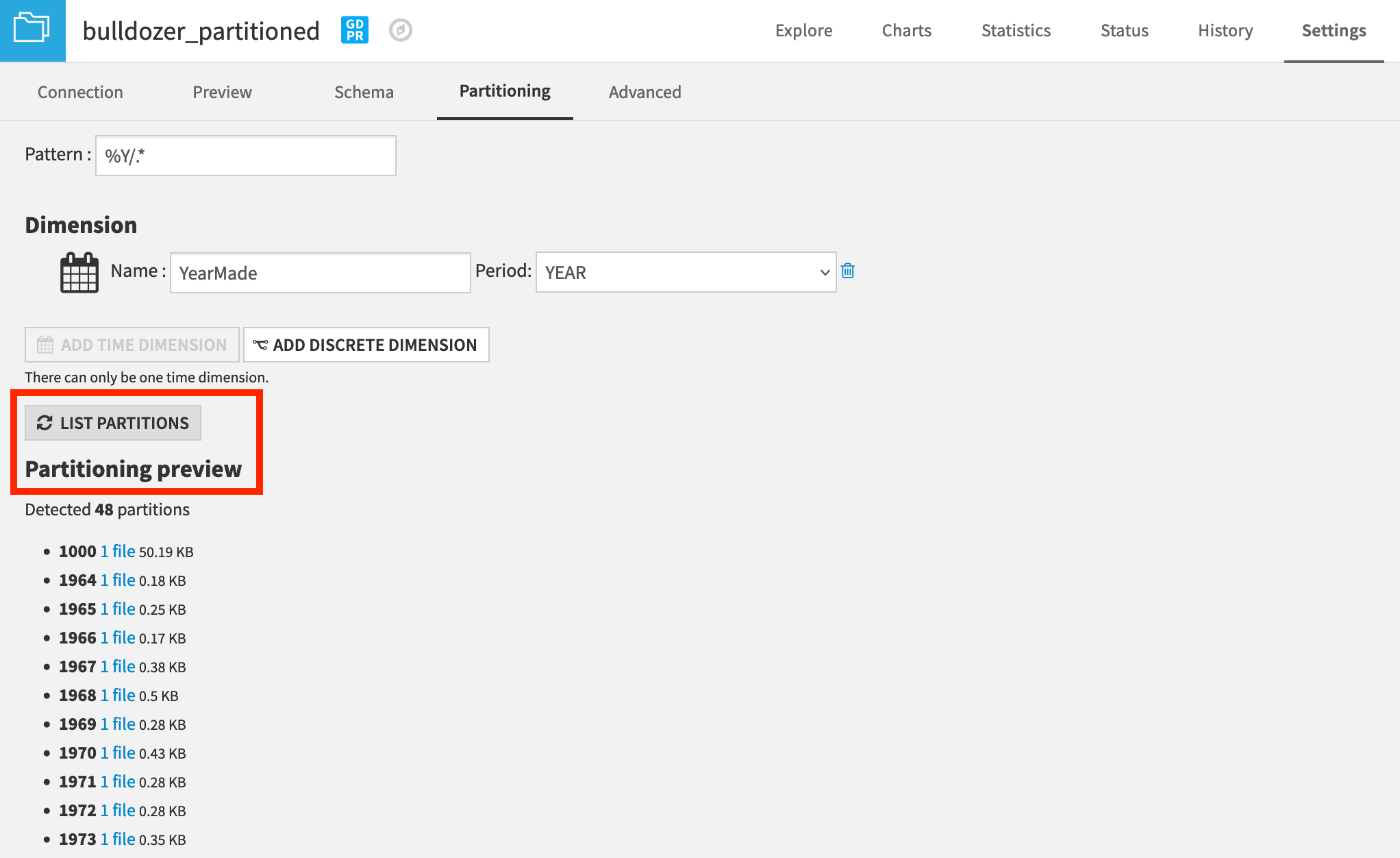The image size is (1400, 858).
Task: Open the Advanced tab
Action: 645,92
